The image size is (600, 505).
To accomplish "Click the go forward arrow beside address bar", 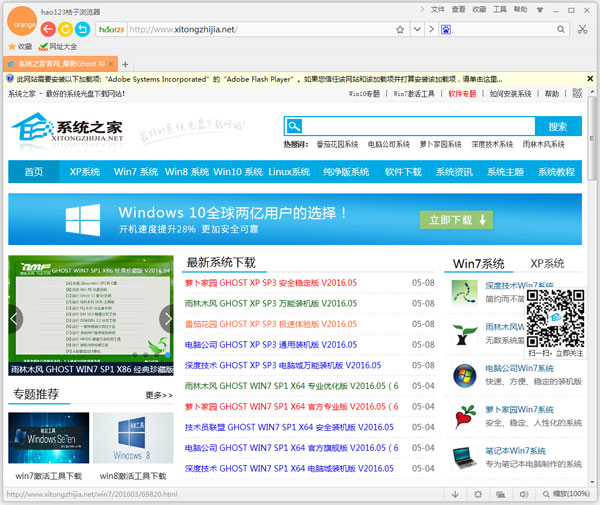I will [431, 29].
